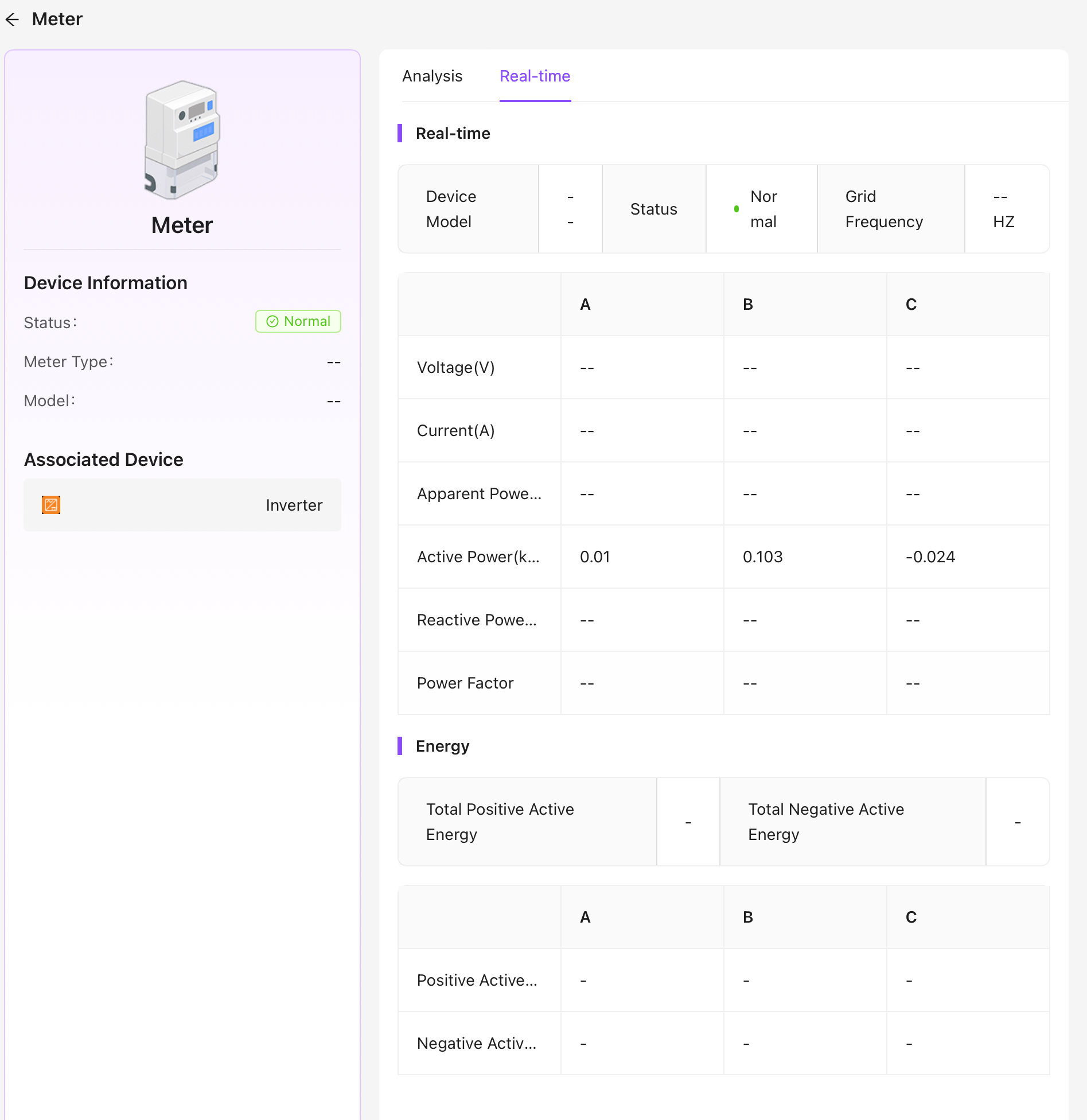Click the meter device illustration
The width and height of the screenshot is (1087, 1120).
point(182,139)
